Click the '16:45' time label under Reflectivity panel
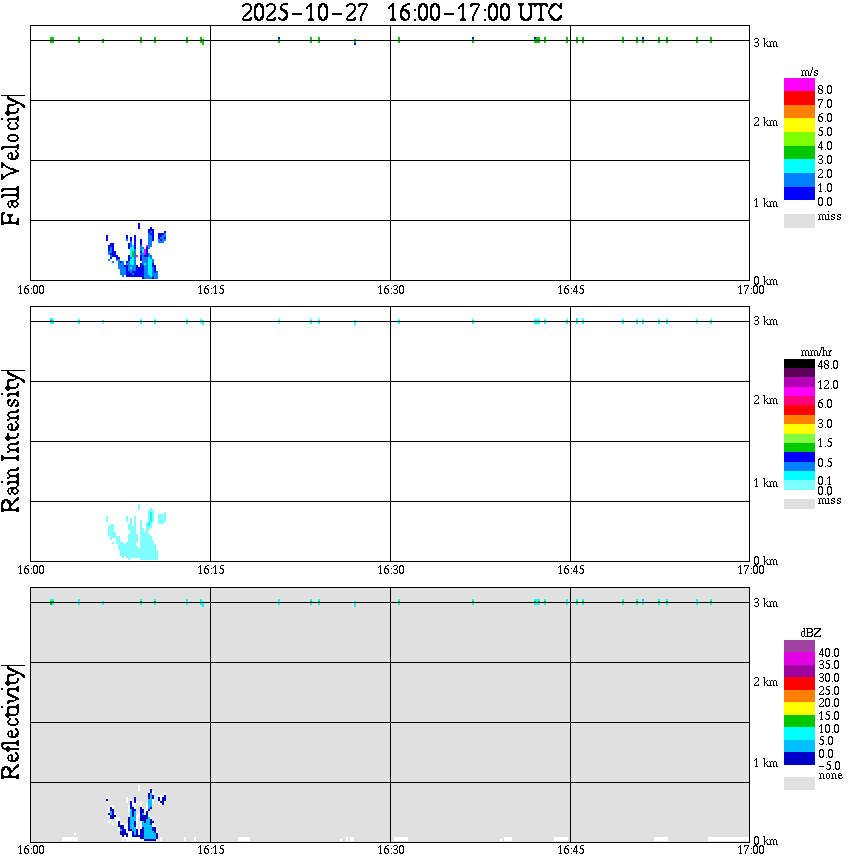 (571, 850)
